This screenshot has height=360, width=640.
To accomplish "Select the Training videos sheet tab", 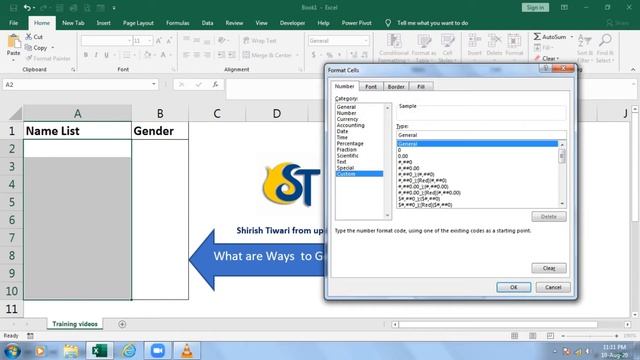I will point(75,324).
